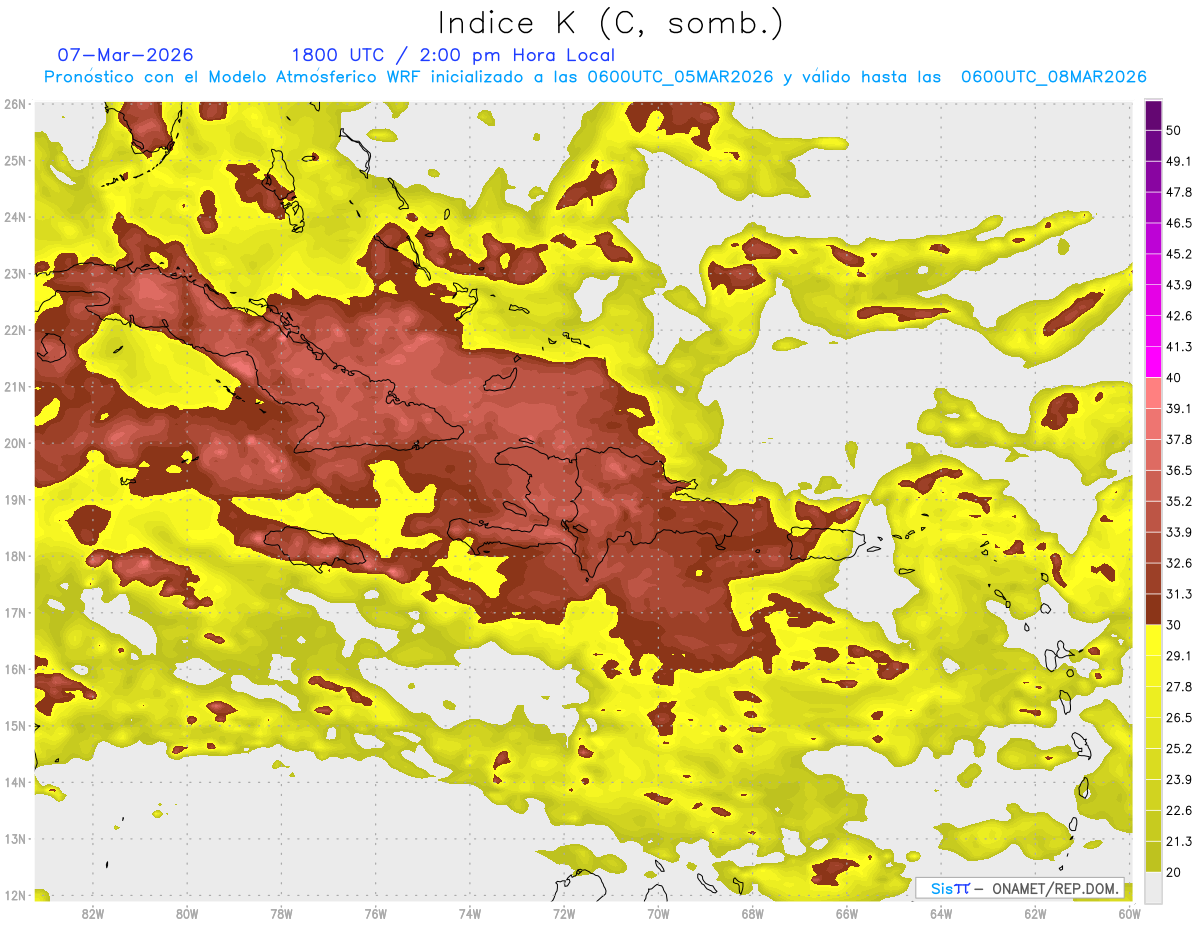This screenshot has height=927, width=1200.
Task: Click the 'Indice K (C, somb.)' title
Action: point(610,23)
